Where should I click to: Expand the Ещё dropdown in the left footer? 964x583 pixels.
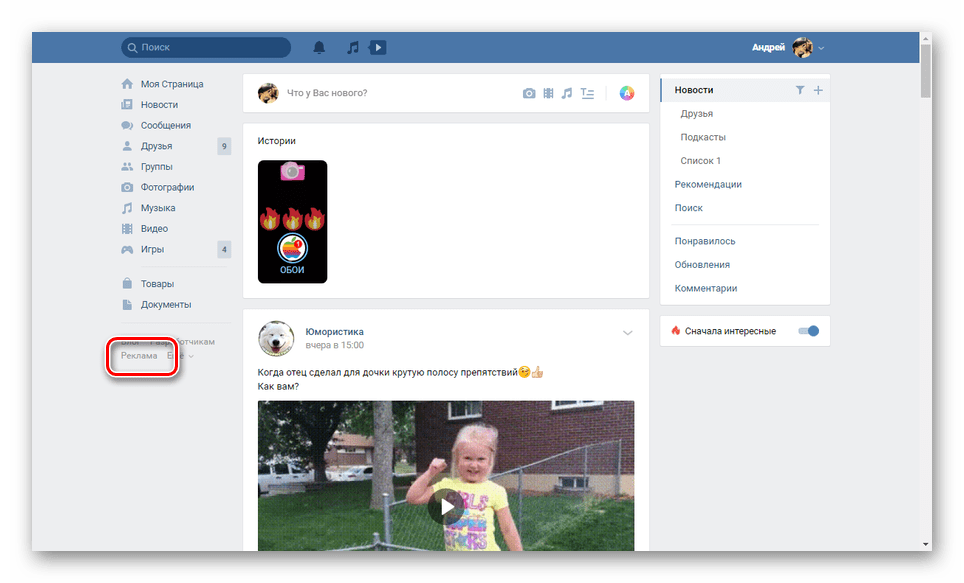[180, 356]
